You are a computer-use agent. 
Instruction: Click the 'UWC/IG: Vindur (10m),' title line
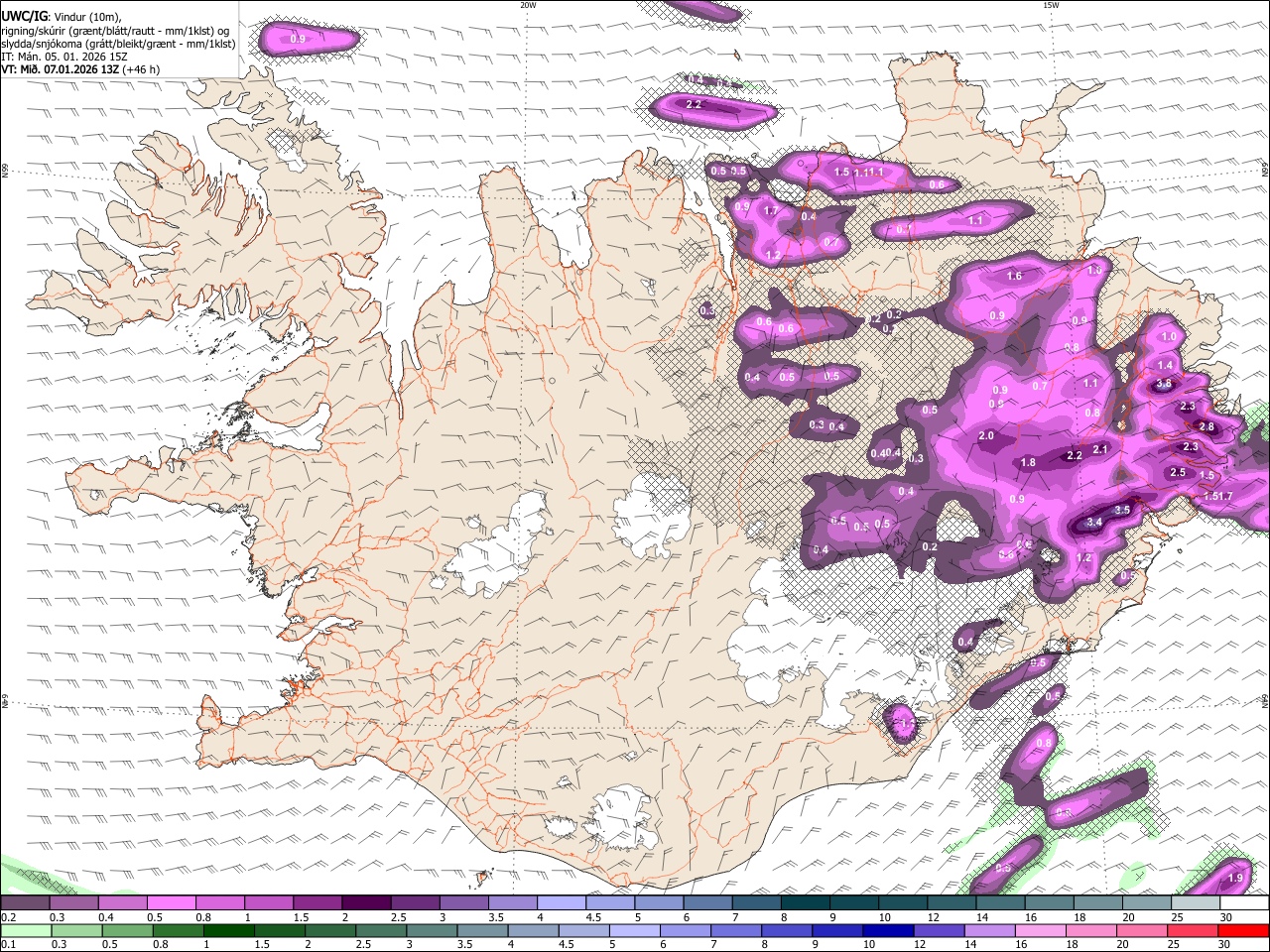coord(62,17)
